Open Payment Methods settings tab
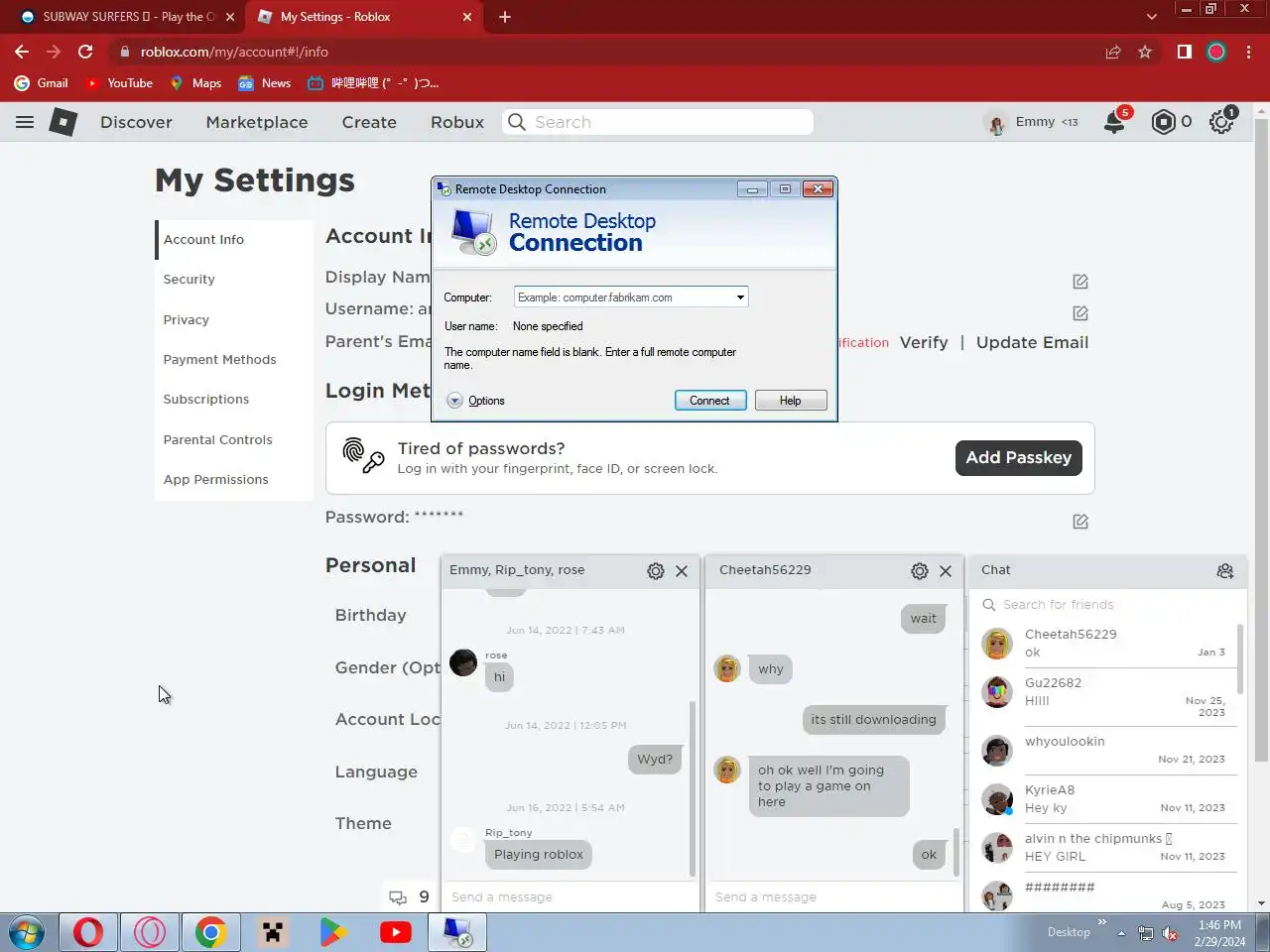This screenshot has height=952, width=1270. click(234, 360)
